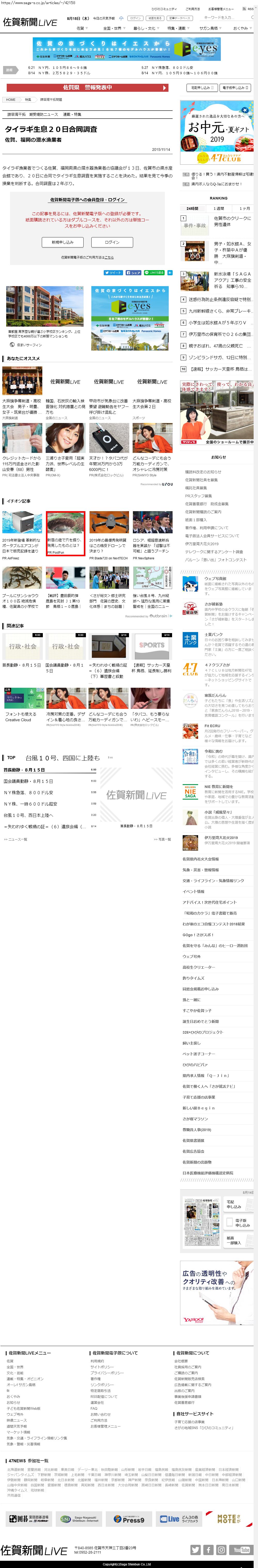Open the ロシア drone article thumbnail in イチオシ記事
258x1568 pixels.
coord(152,522)
